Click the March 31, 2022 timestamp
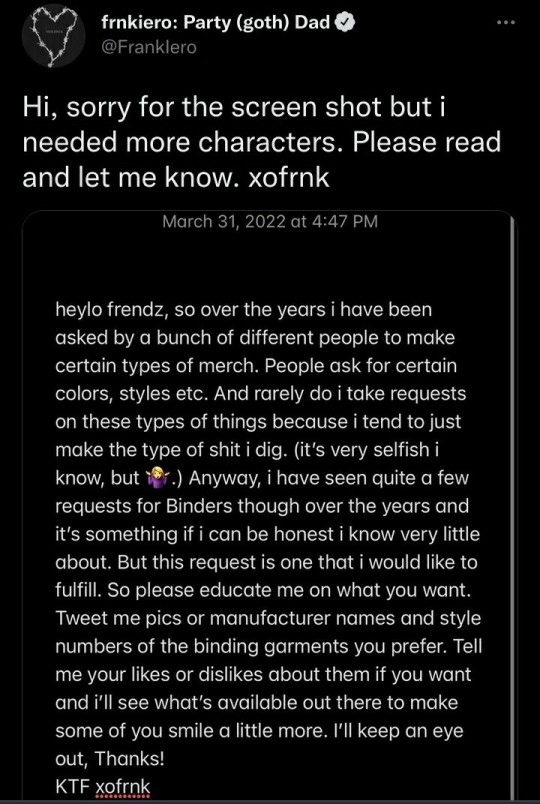540x804 pixels. [x=270, y=222]
